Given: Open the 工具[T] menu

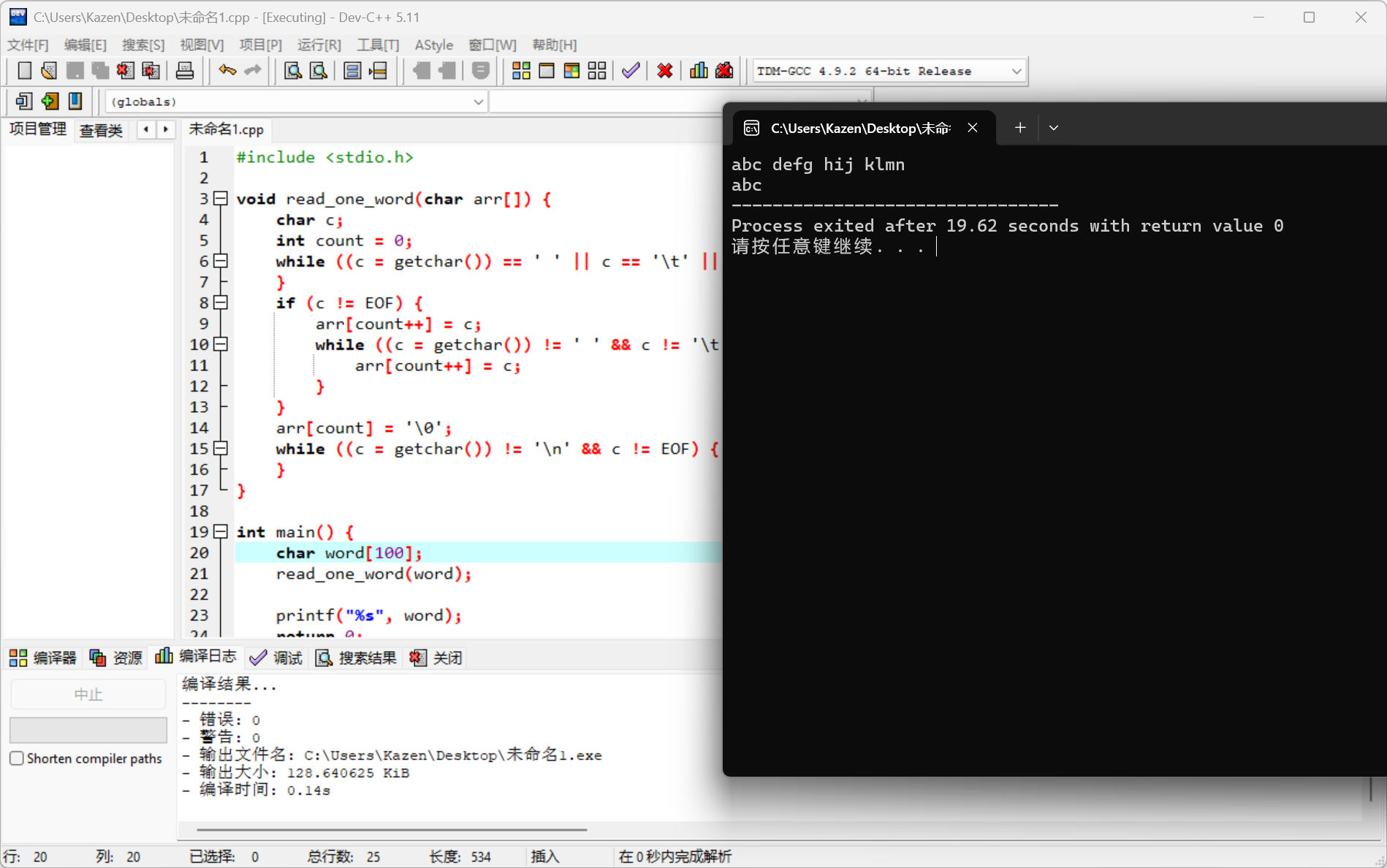Looking at the screenshot, I should [378, 45].
